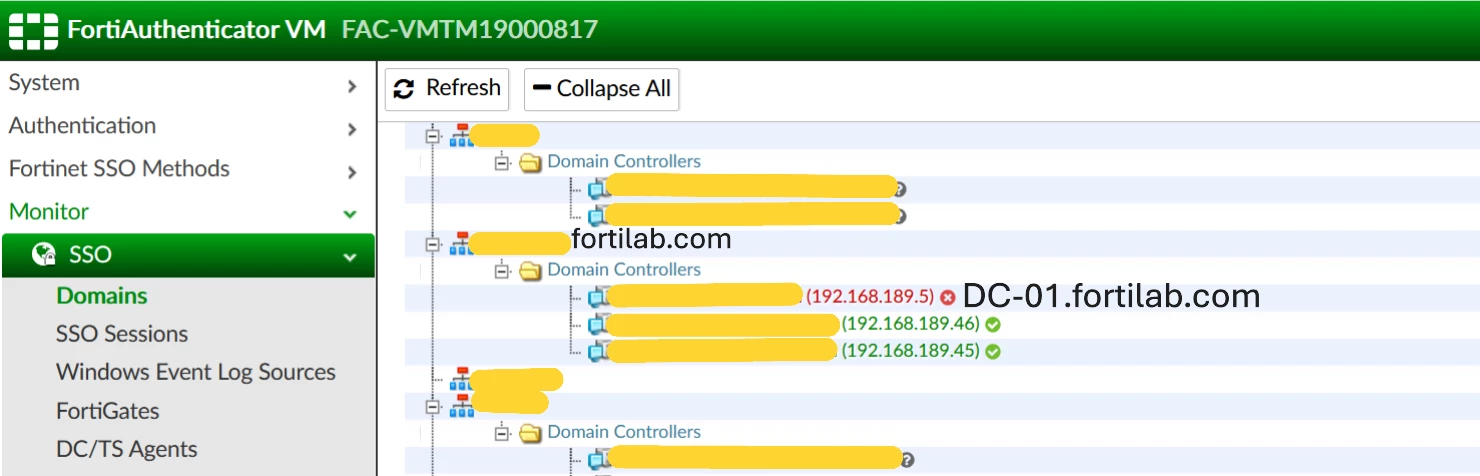Click folder icon under fortilab.com domain
The width and height of the screenshot is (1480, 476).
click(530, 270)
